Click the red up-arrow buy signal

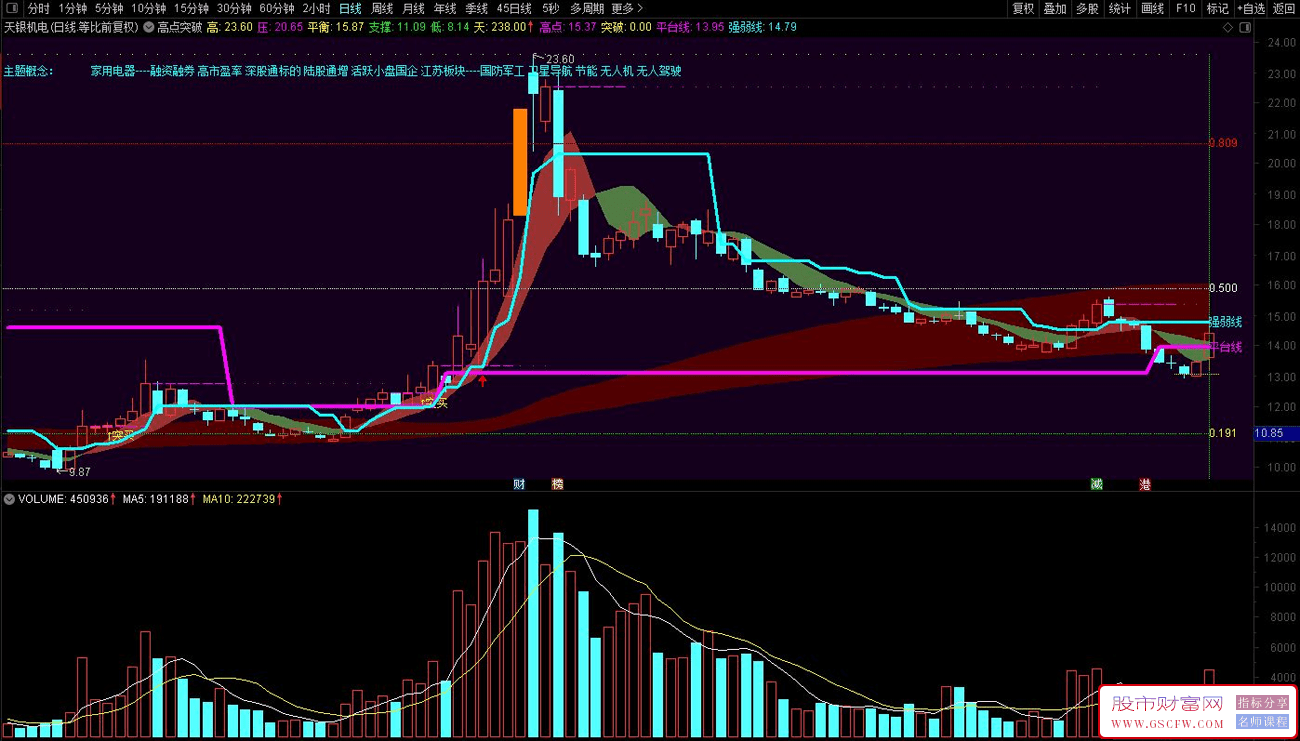[x=483, y=380]
